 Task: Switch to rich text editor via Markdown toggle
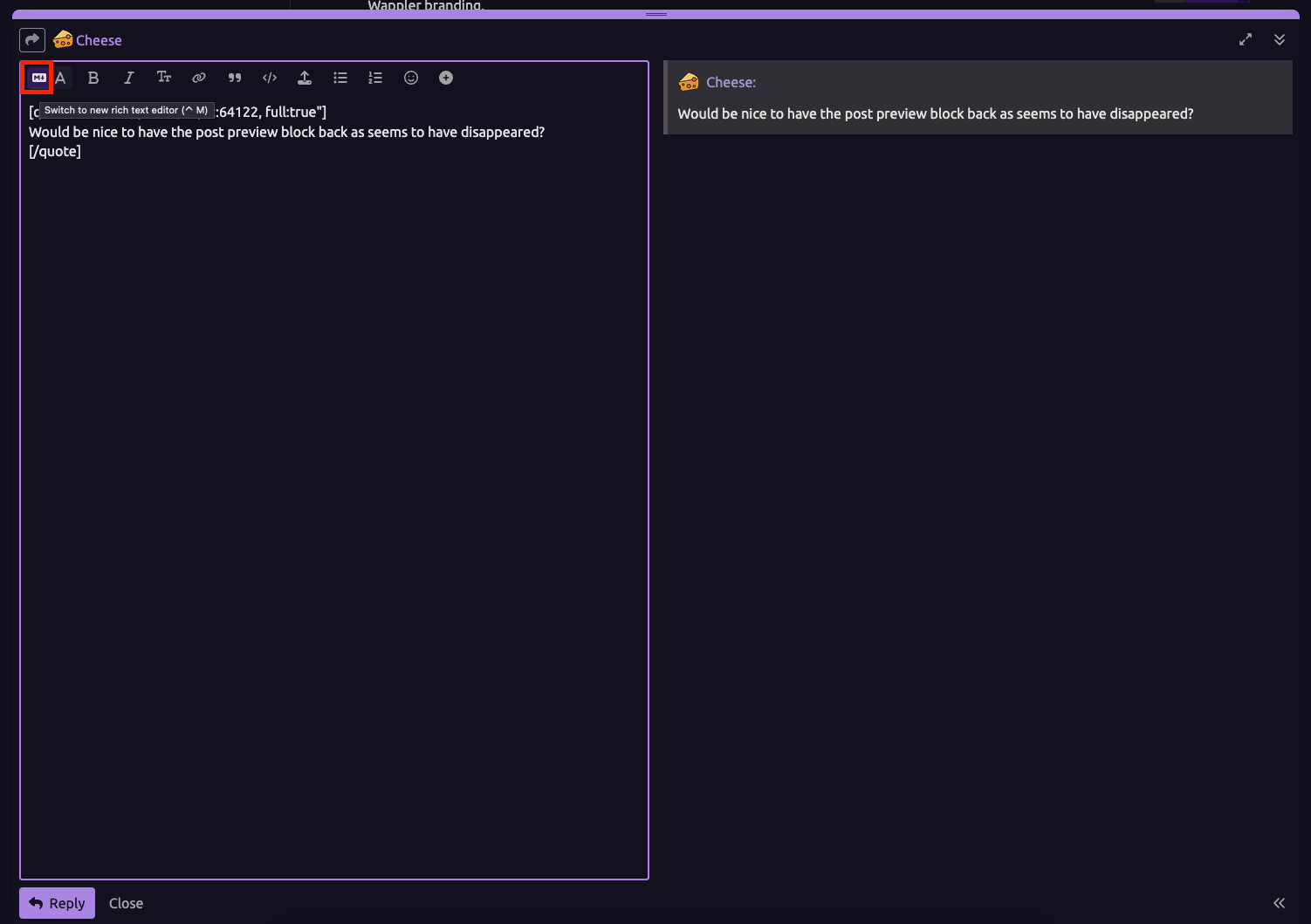[x=38, y=78]
